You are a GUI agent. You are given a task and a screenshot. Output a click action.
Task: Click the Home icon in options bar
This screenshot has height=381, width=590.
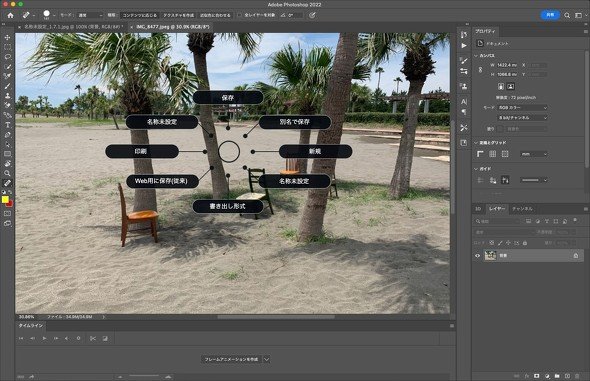pos(10,15)
